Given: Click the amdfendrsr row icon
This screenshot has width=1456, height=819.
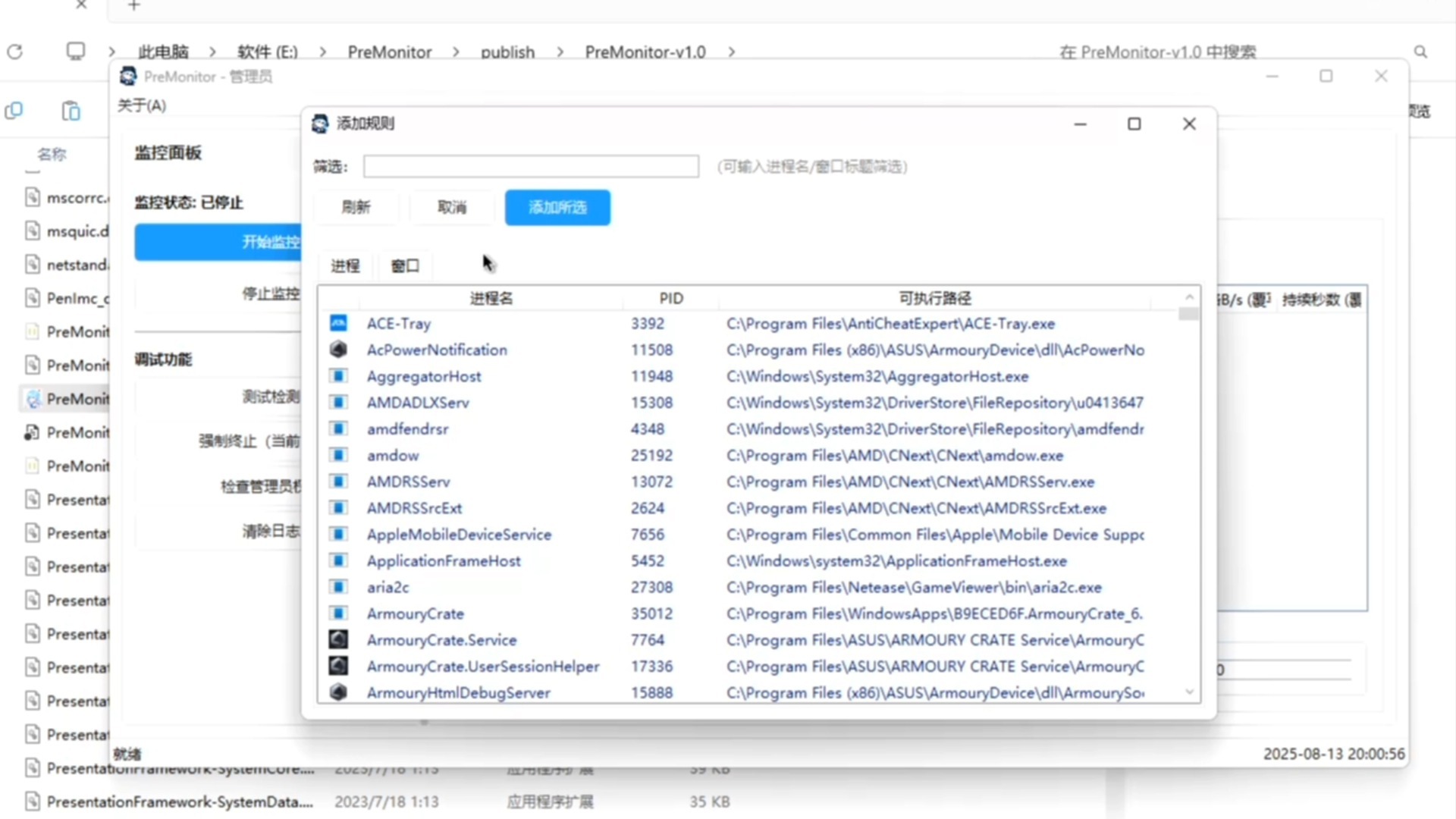Looking at the screenshot, I should [338, 428].
